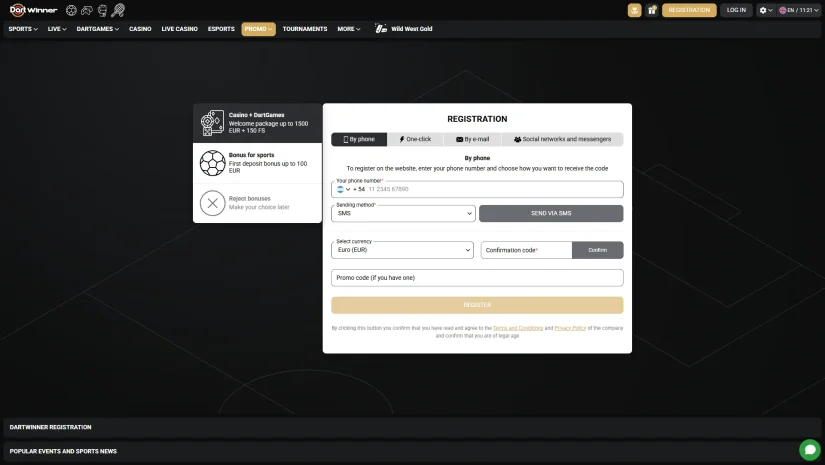Image resolution: width=825 pixels, height=465 pixels.
Task: Expand the PROMO menu
Action: click(x=258, y=29)
